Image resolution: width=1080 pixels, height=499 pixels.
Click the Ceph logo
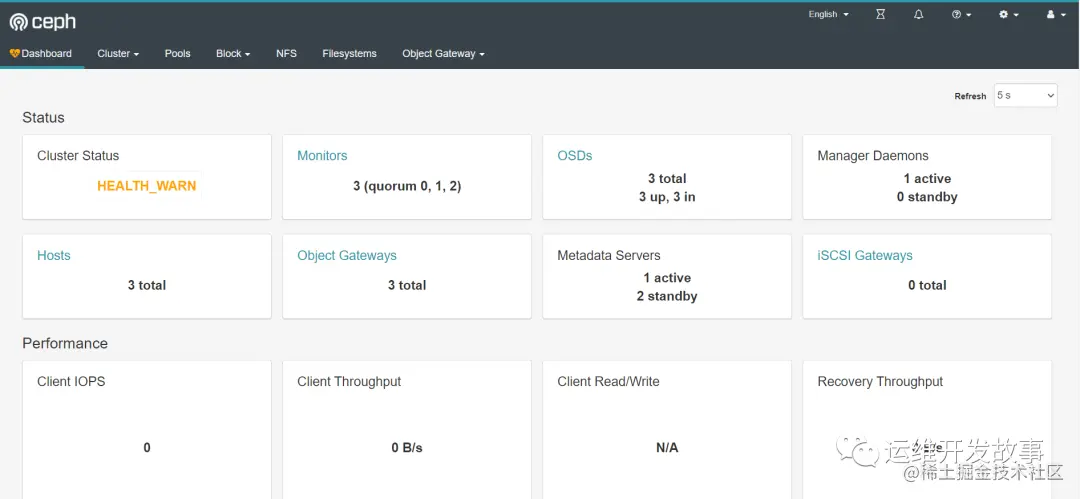43,22
